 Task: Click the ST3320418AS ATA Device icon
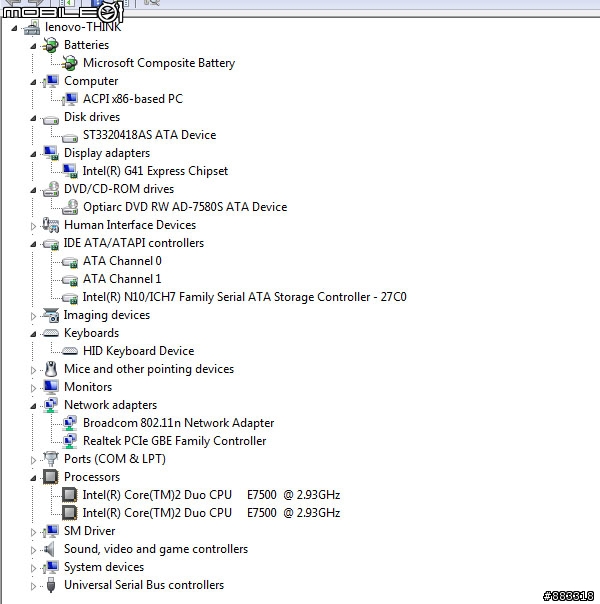coord(69,138)
